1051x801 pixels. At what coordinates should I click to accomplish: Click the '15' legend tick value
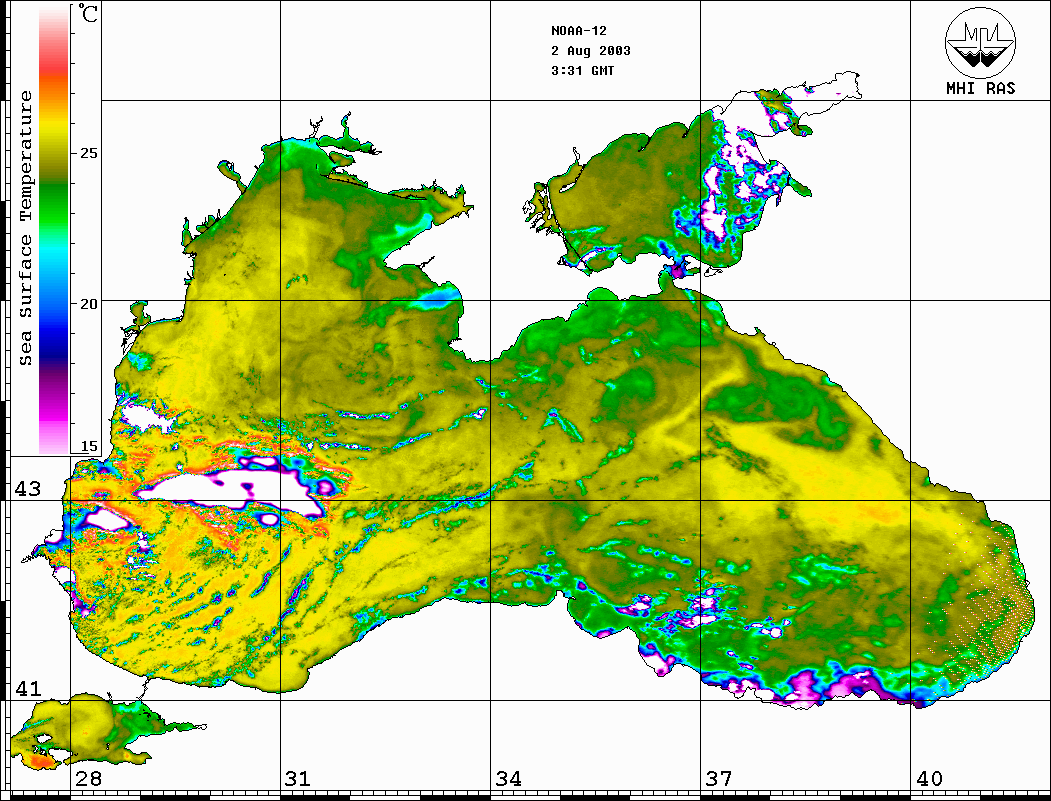coord(89,447)
